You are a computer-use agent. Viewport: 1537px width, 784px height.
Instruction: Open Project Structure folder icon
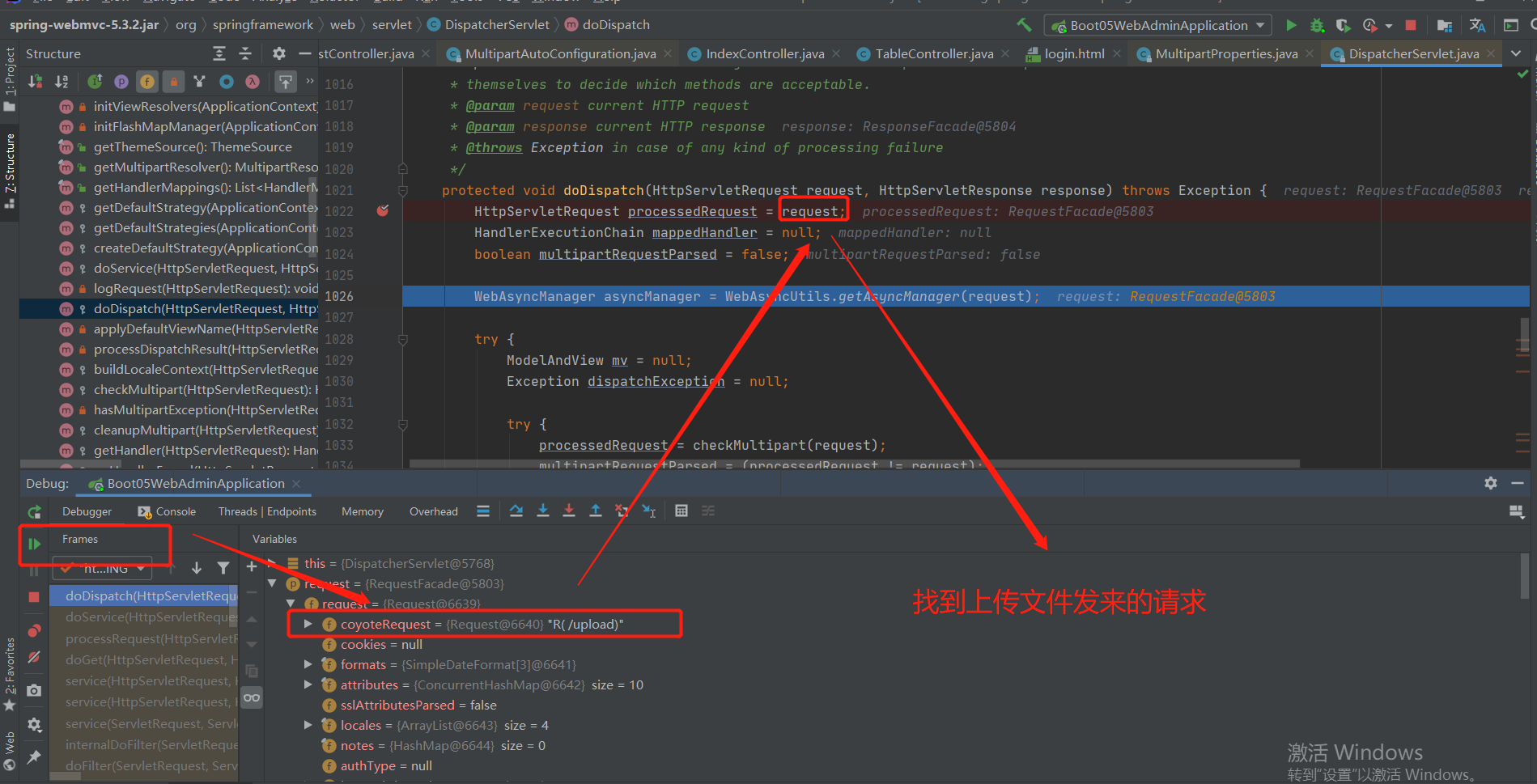[1444, 25]
